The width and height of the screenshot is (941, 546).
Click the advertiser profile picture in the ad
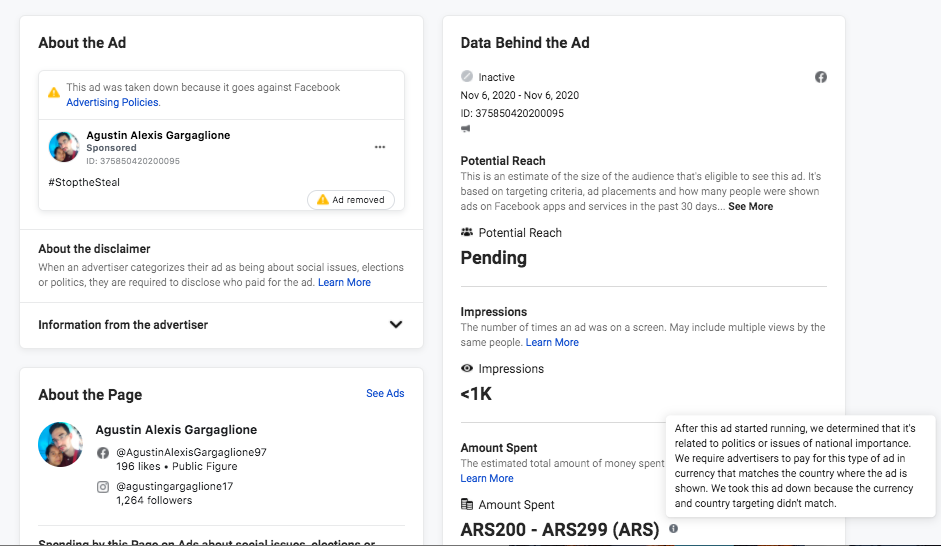tap(64, 147)
